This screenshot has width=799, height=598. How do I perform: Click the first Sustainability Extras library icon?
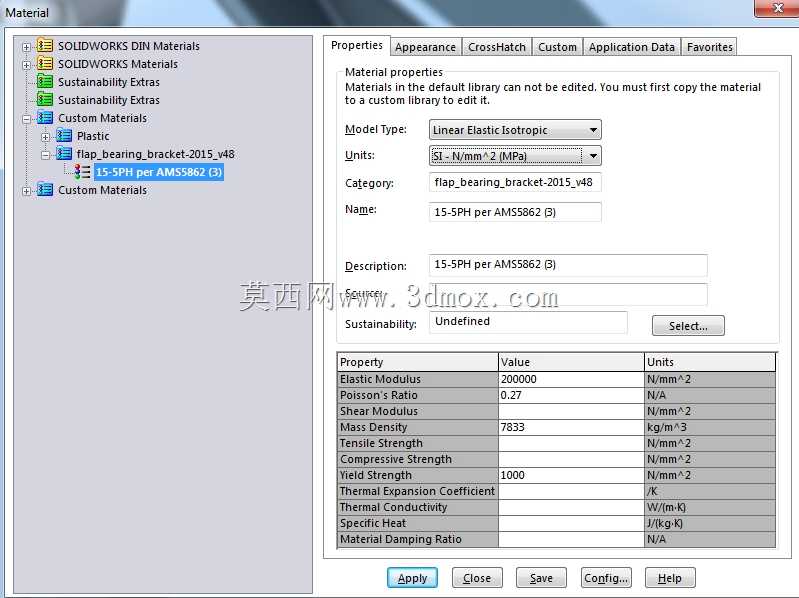(x=45, y=81)
